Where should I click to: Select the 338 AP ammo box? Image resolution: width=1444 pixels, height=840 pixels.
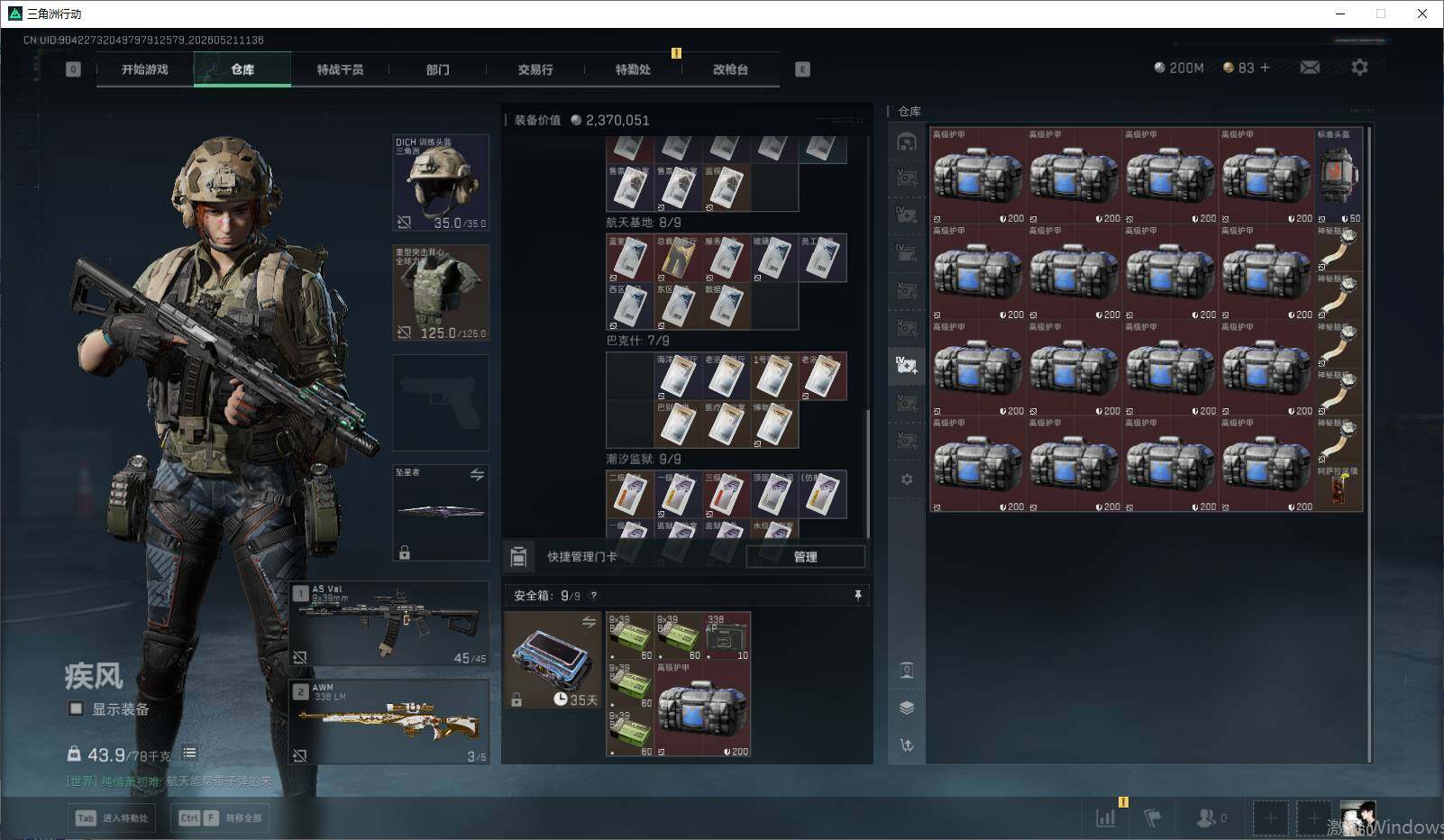(x=727, y=636)
